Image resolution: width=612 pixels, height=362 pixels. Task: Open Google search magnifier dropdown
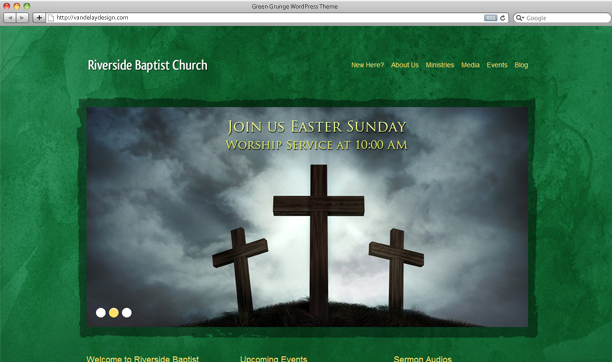coord(519,18)
